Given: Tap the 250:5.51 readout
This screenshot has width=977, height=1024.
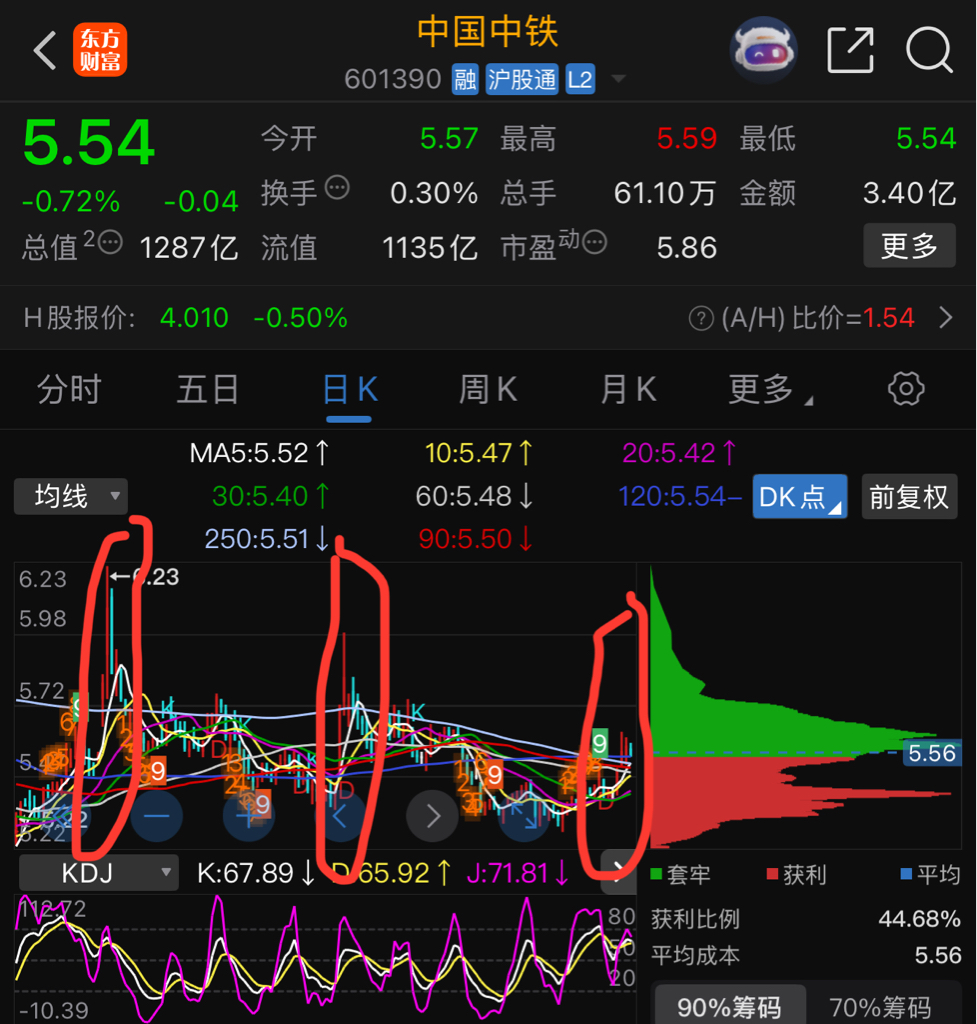Looking at the screenshot, I should tap(266, 539).
